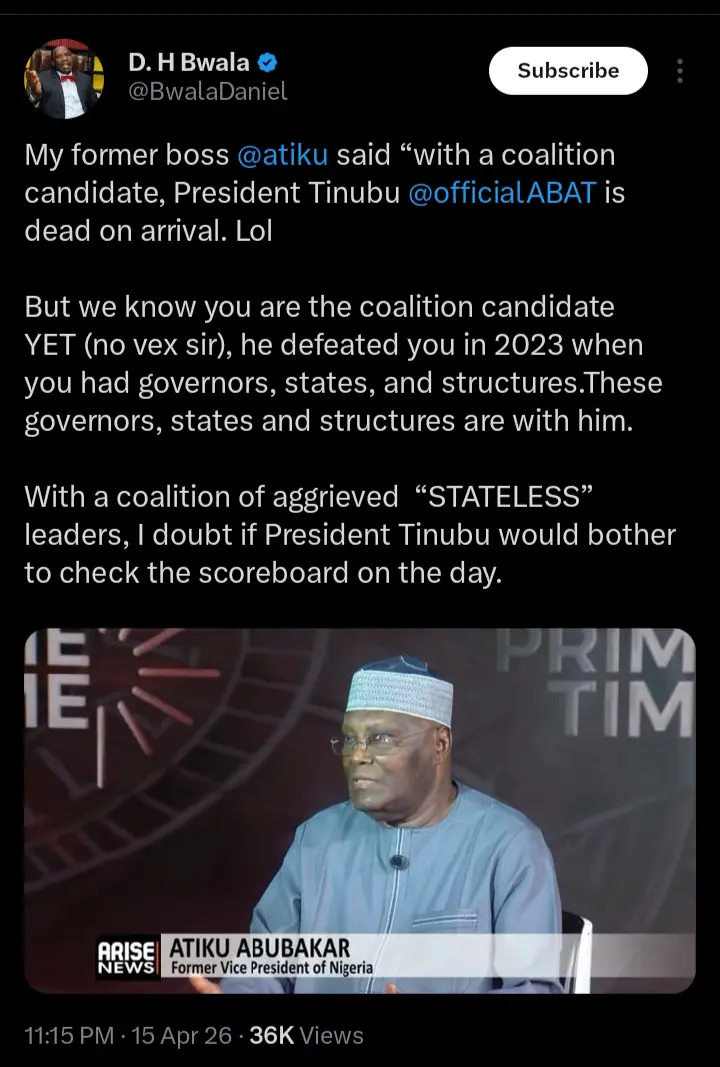Click the Arise News logo in thumbnail
The height and width of the screenshot is (1067, 720).
[126, 957]
